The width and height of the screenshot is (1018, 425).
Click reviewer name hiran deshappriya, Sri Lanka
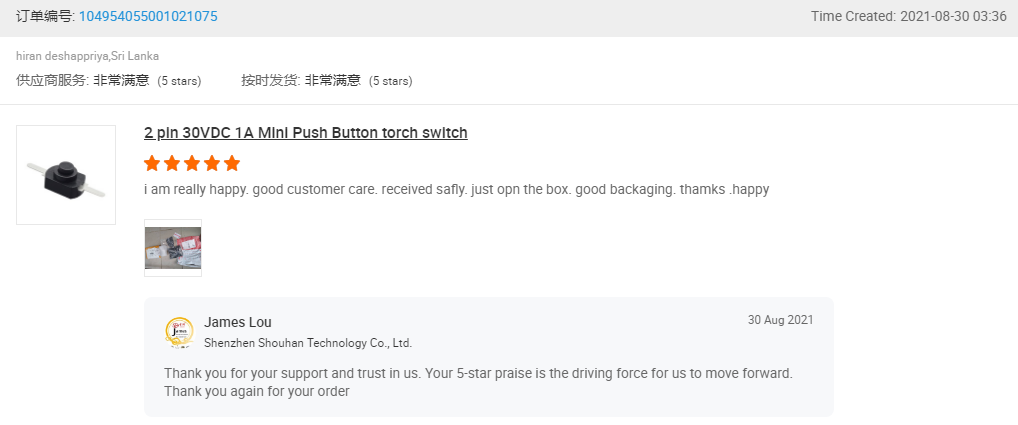point(88,56)
